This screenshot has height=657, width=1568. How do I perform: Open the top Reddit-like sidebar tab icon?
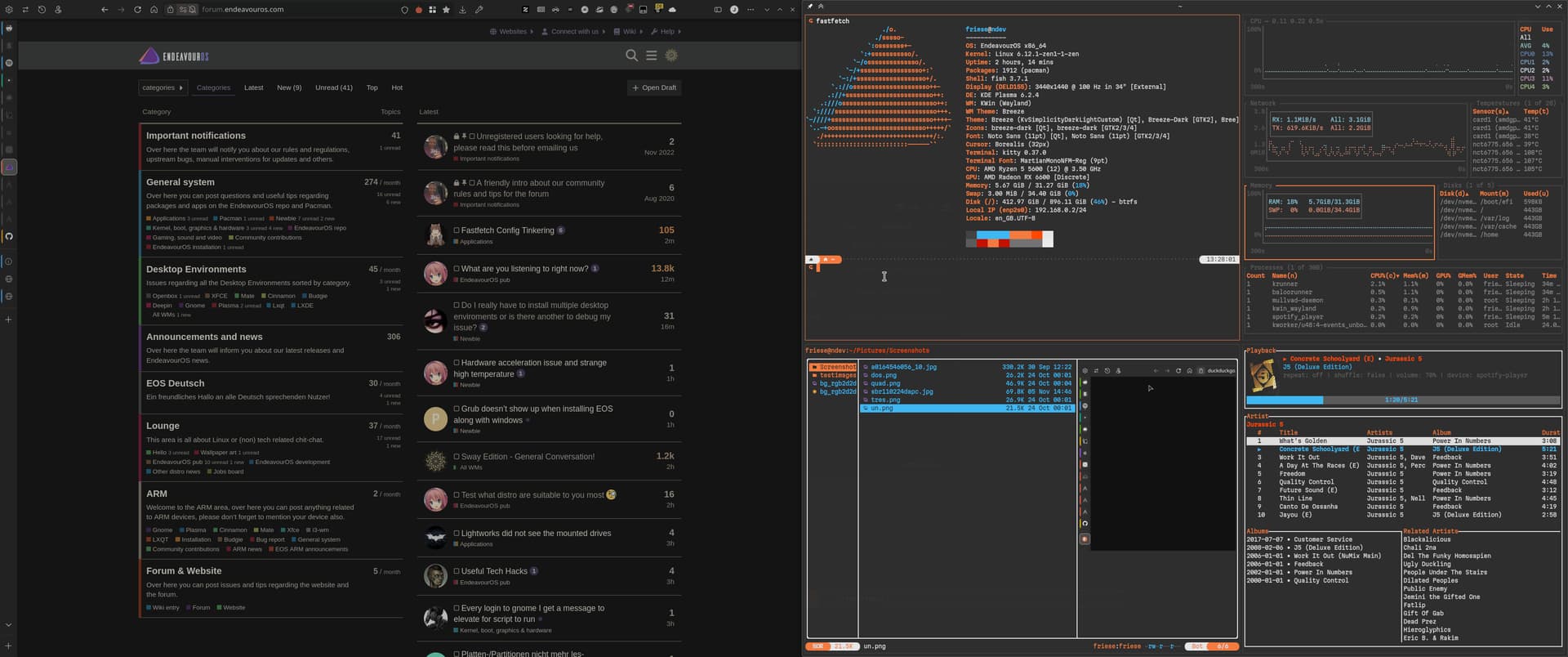9,28
